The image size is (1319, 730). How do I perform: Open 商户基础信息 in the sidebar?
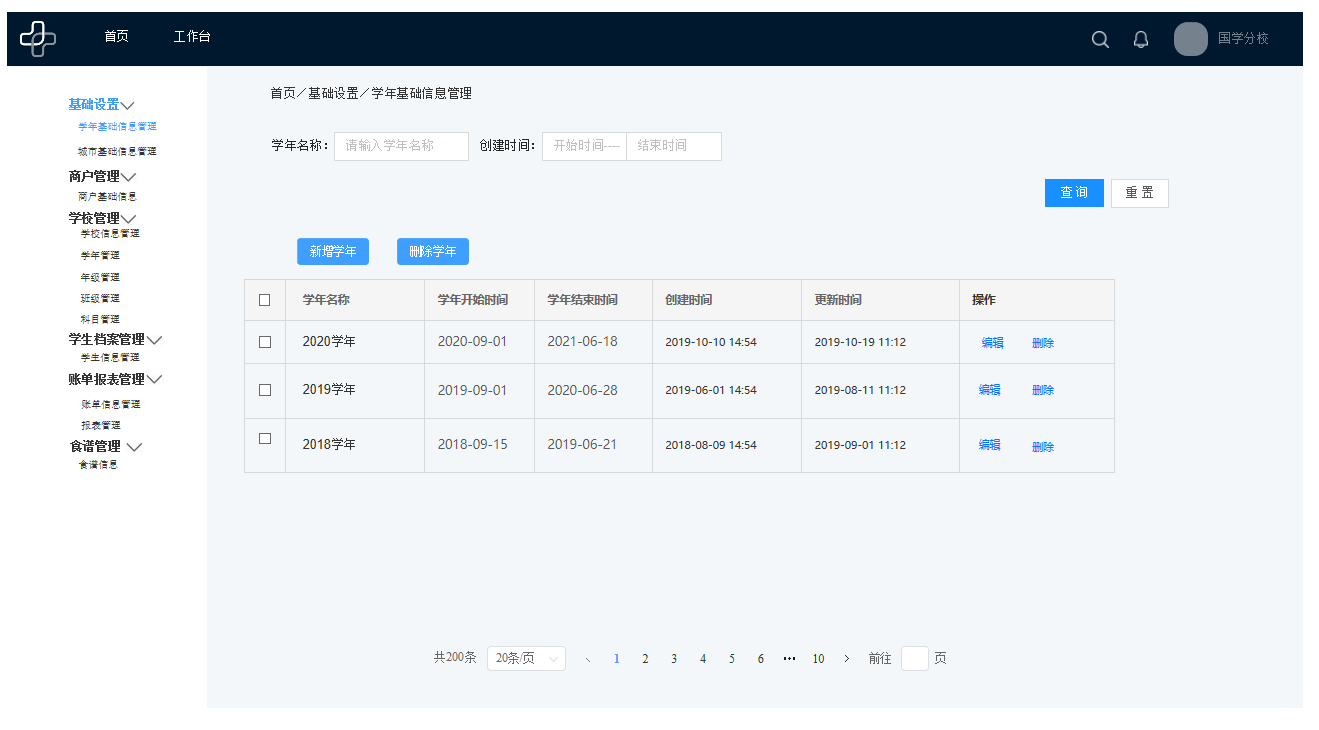tap(107, 197)
